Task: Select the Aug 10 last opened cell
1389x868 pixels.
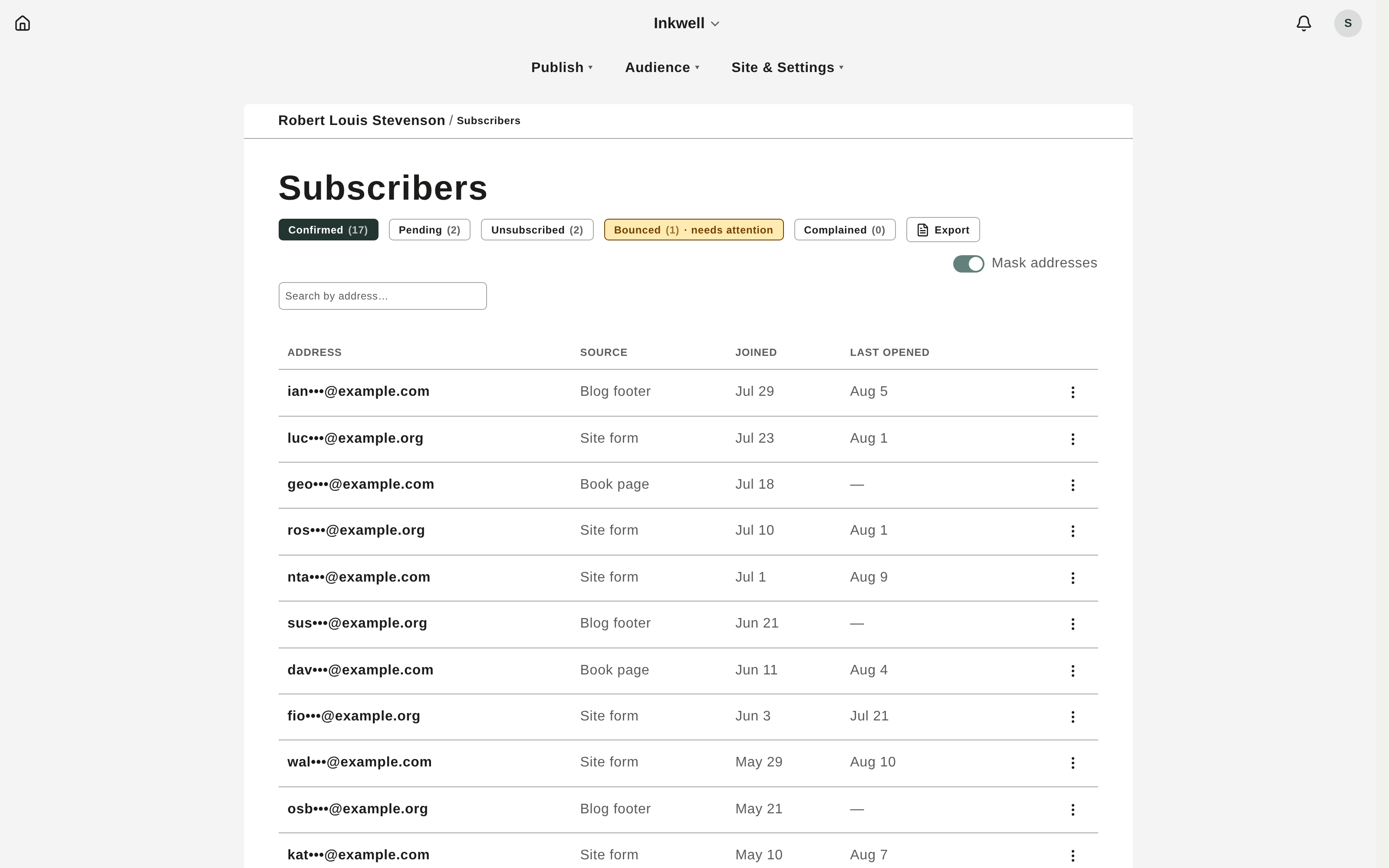Action: 872,763
